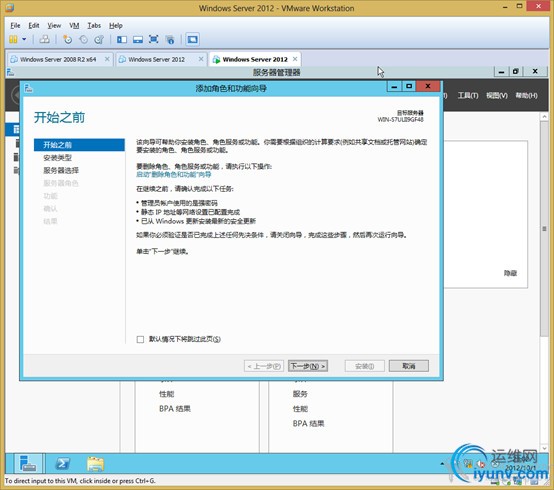Open the Tabs menu

[x=94, y=25]
